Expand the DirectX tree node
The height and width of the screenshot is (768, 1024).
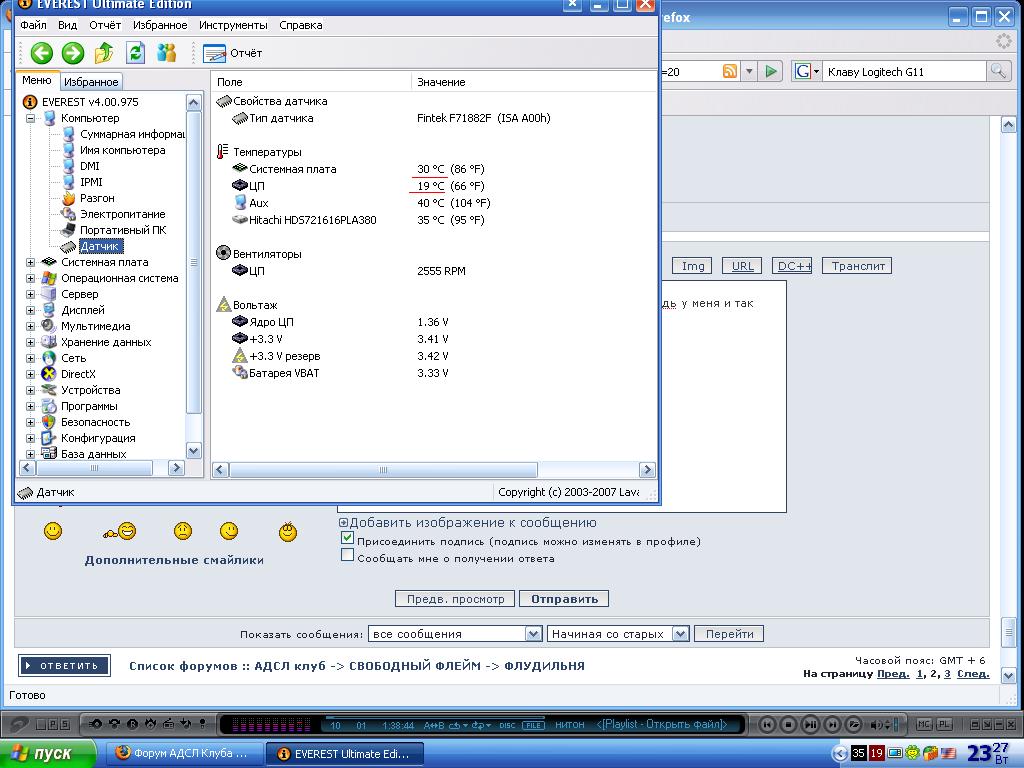(30, 374)
